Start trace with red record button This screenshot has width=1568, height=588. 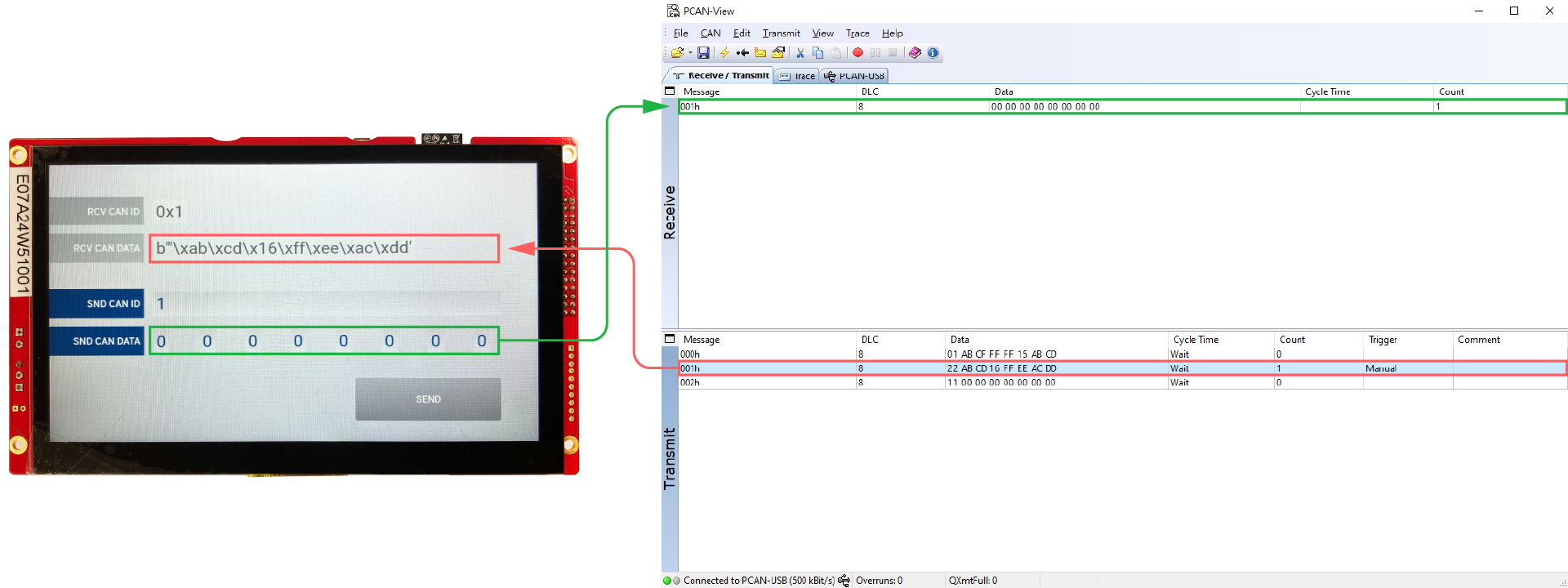coord(857,53)
